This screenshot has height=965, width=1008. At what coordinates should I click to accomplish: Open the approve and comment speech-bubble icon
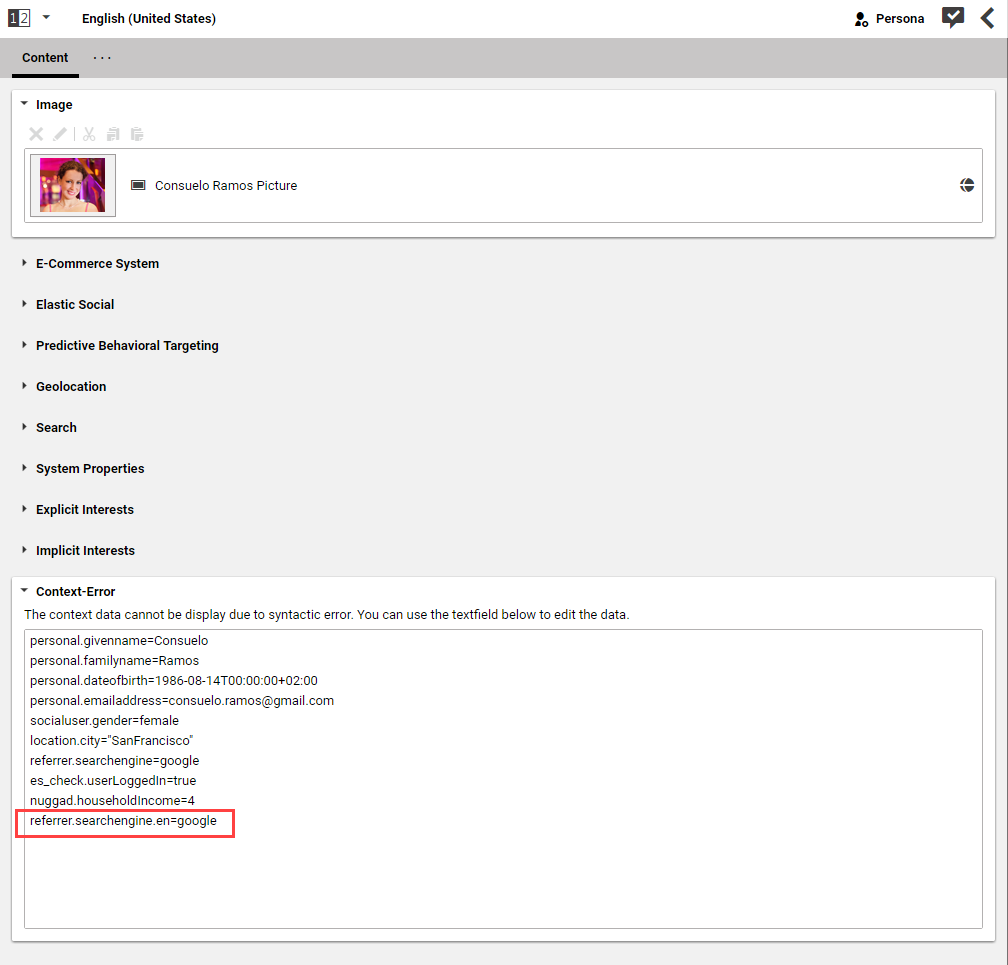pos(953,18)
